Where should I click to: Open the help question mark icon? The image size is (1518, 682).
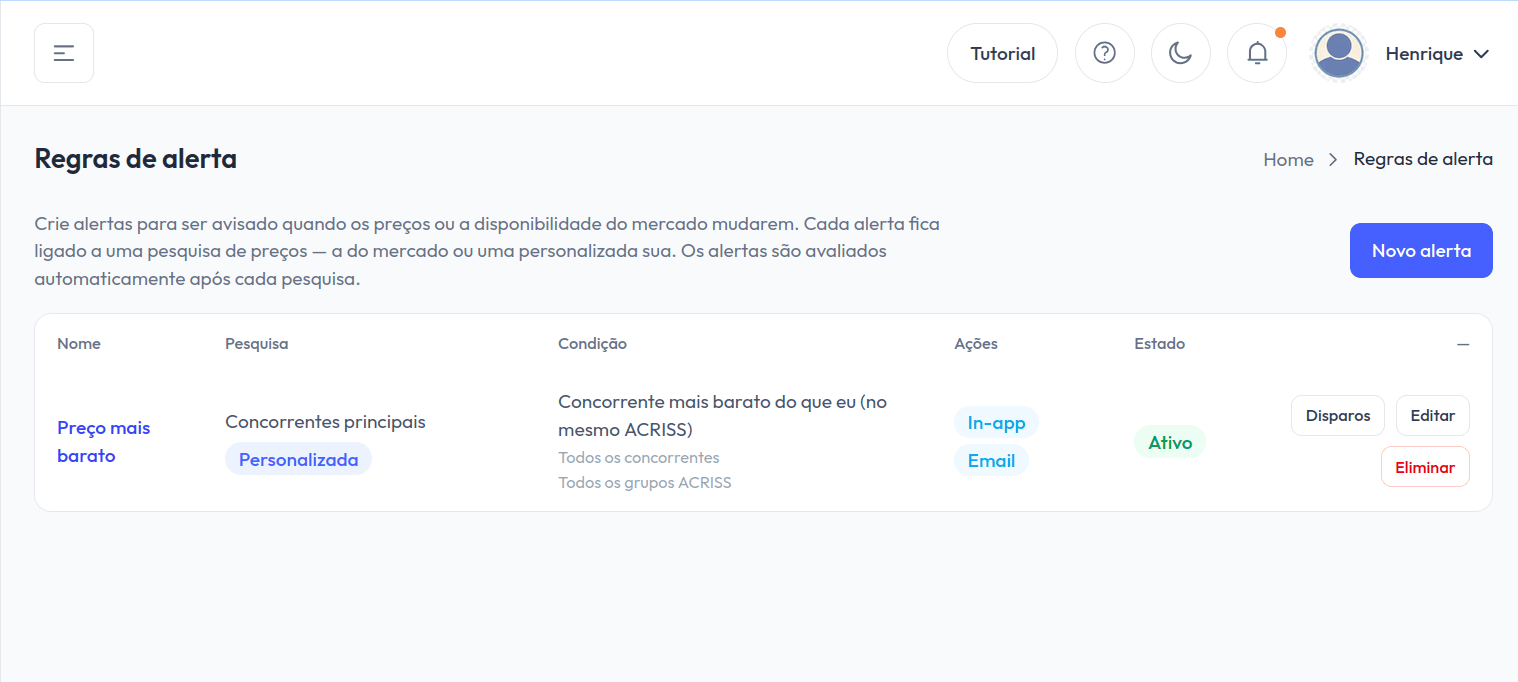(1105, 53)
